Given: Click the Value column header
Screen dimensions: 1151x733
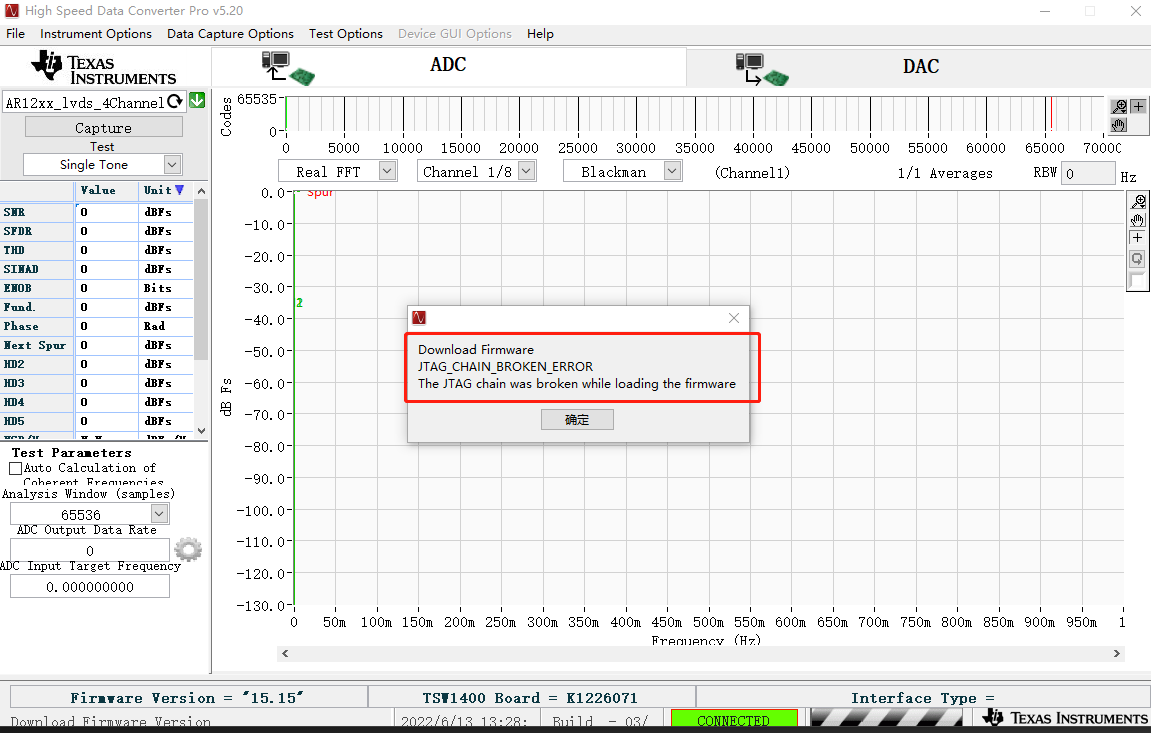Looking at the screenshot, I should pos(107,190).
